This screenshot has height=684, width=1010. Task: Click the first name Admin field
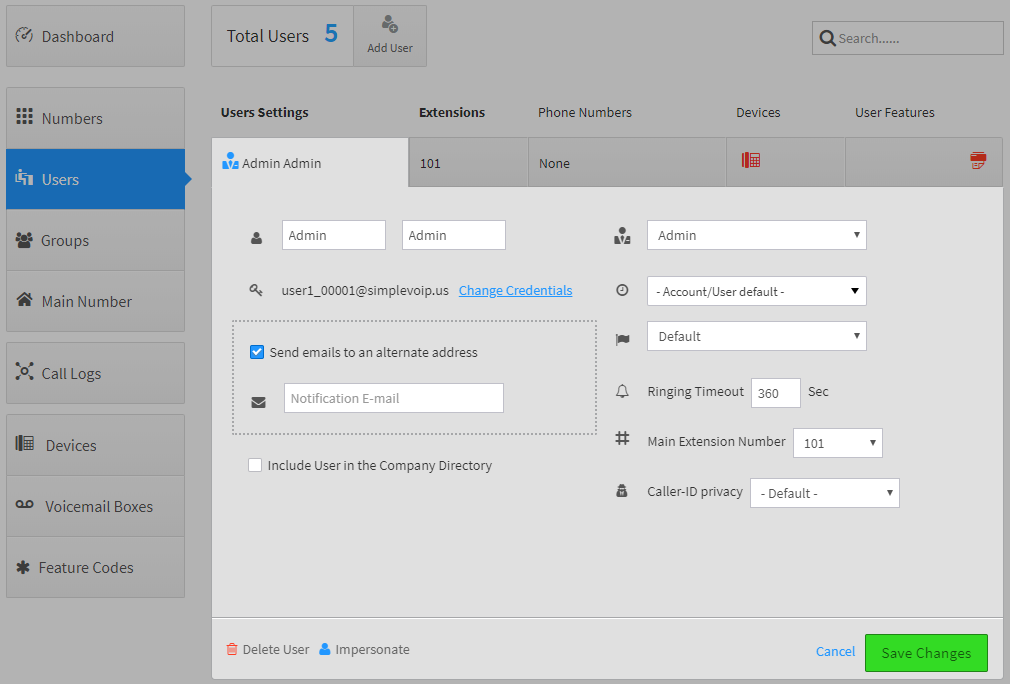[334, 235]
